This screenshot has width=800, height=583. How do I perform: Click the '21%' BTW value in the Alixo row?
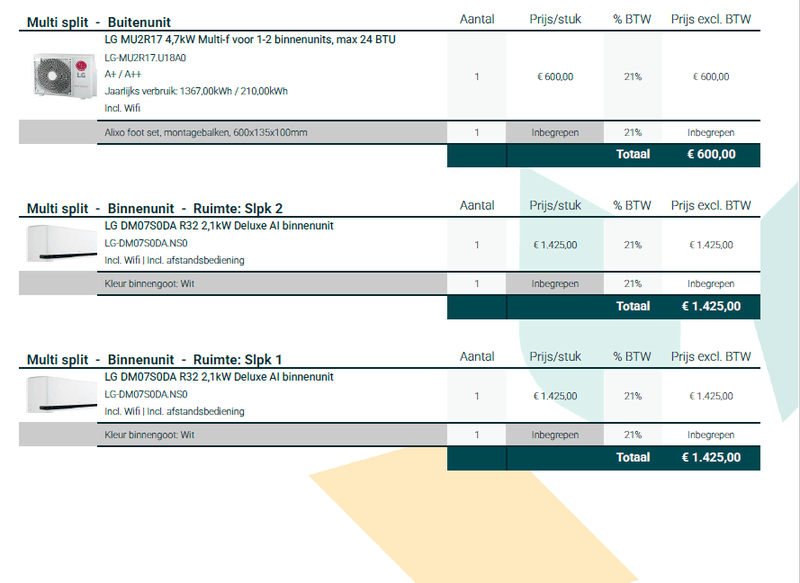click(633, 133)
